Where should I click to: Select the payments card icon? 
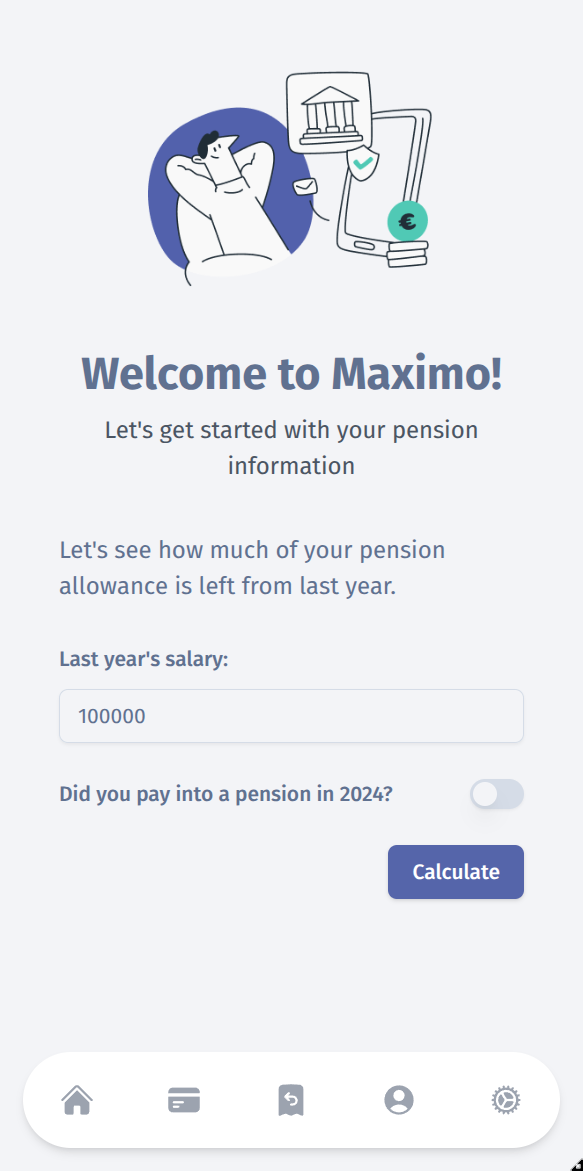click(x=184, y=1099)
